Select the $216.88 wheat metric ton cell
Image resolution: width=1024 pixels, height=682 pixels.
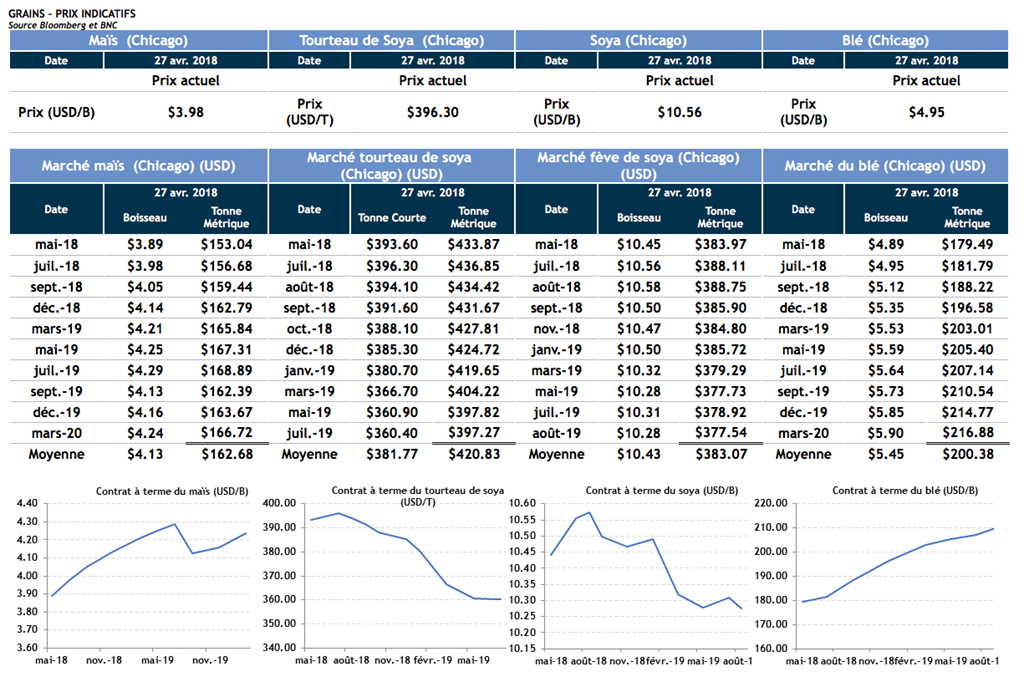click(967, 433)
